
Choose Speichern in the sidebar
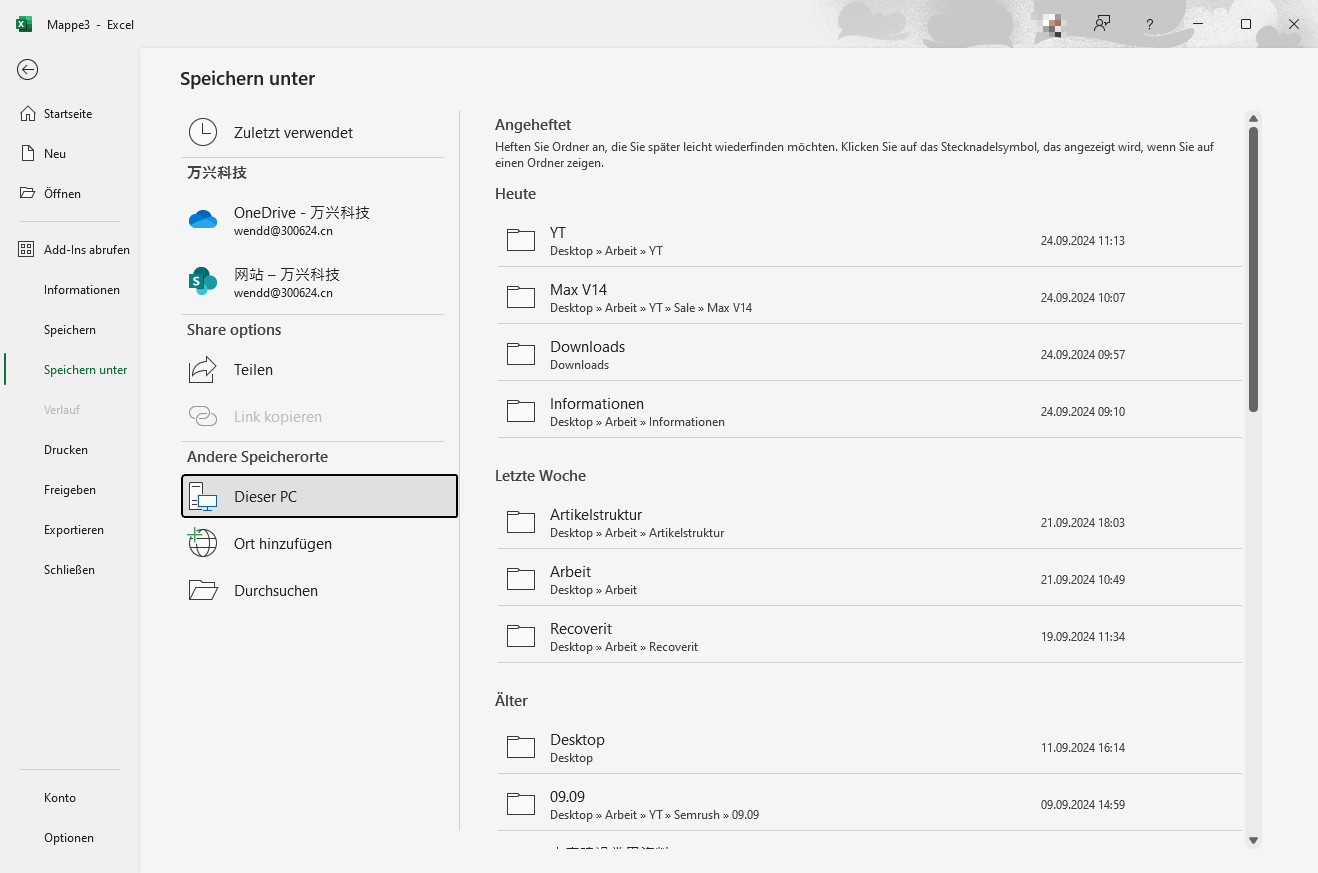[x=70, y=330]
